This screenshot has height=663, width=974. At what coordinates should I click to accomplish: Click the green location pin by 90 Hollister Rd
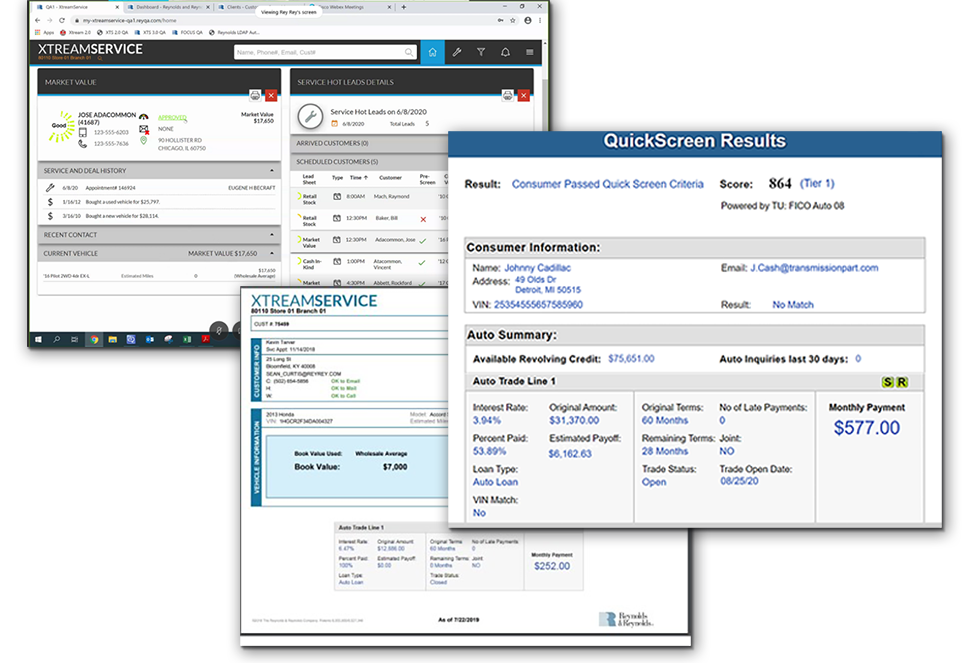pyautogui.click(x=143, y=141)
